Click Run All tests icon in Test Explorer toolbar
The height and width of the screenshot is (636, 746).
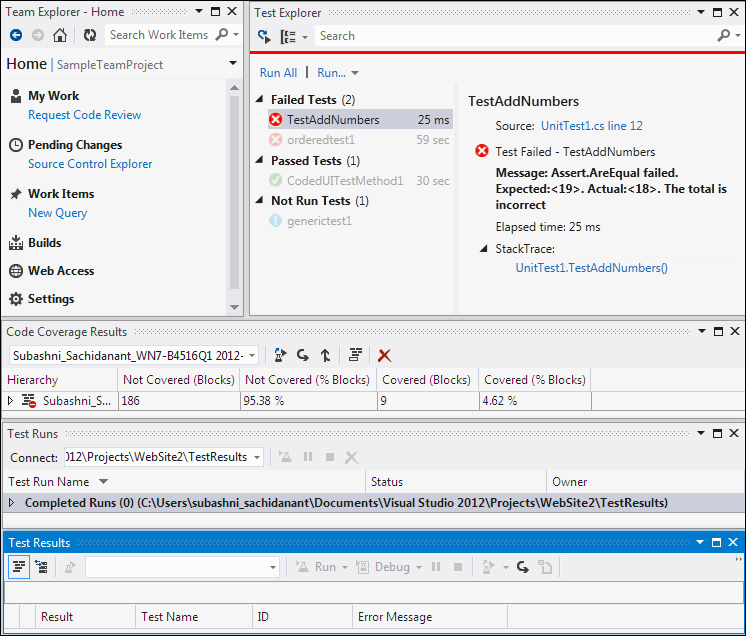264,36
